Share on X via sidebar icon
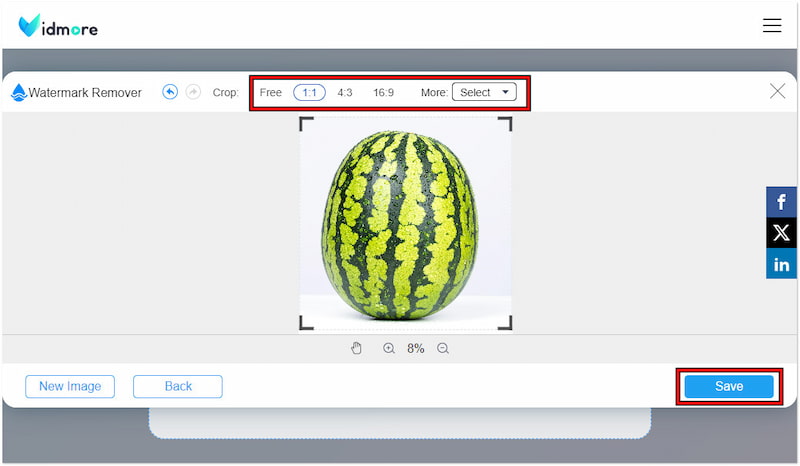The image size is (800, 466). click(x=781, y=234)
